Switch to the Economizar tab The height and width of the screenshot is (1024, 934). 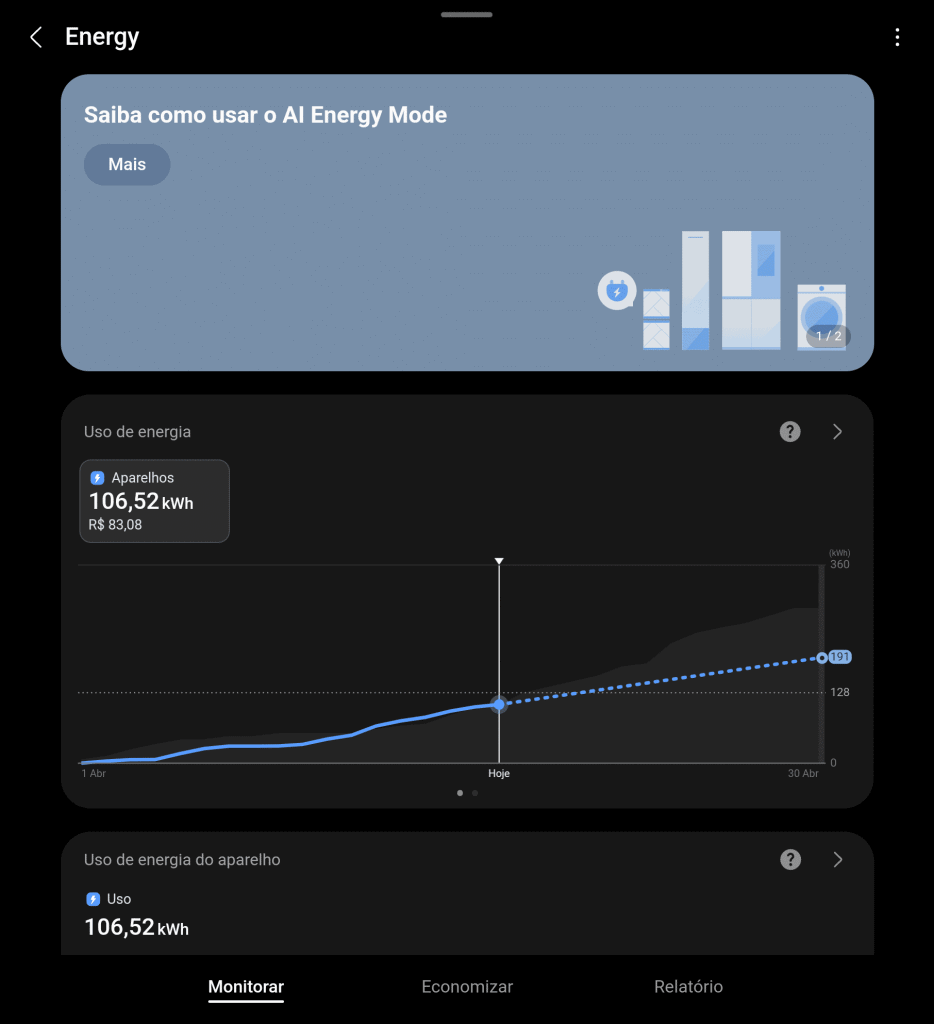[467, 986]
